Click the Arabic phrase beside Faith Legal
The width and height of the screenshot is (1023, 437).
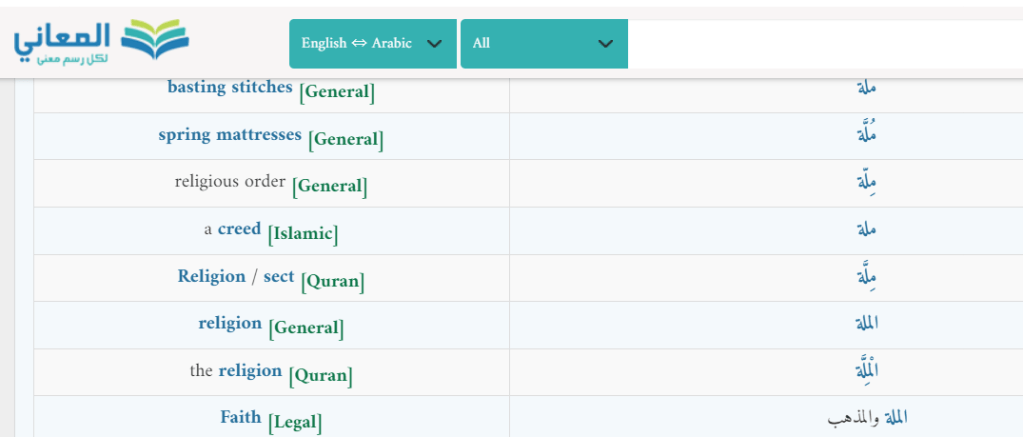pyautogui.click(x=868, y=418)
